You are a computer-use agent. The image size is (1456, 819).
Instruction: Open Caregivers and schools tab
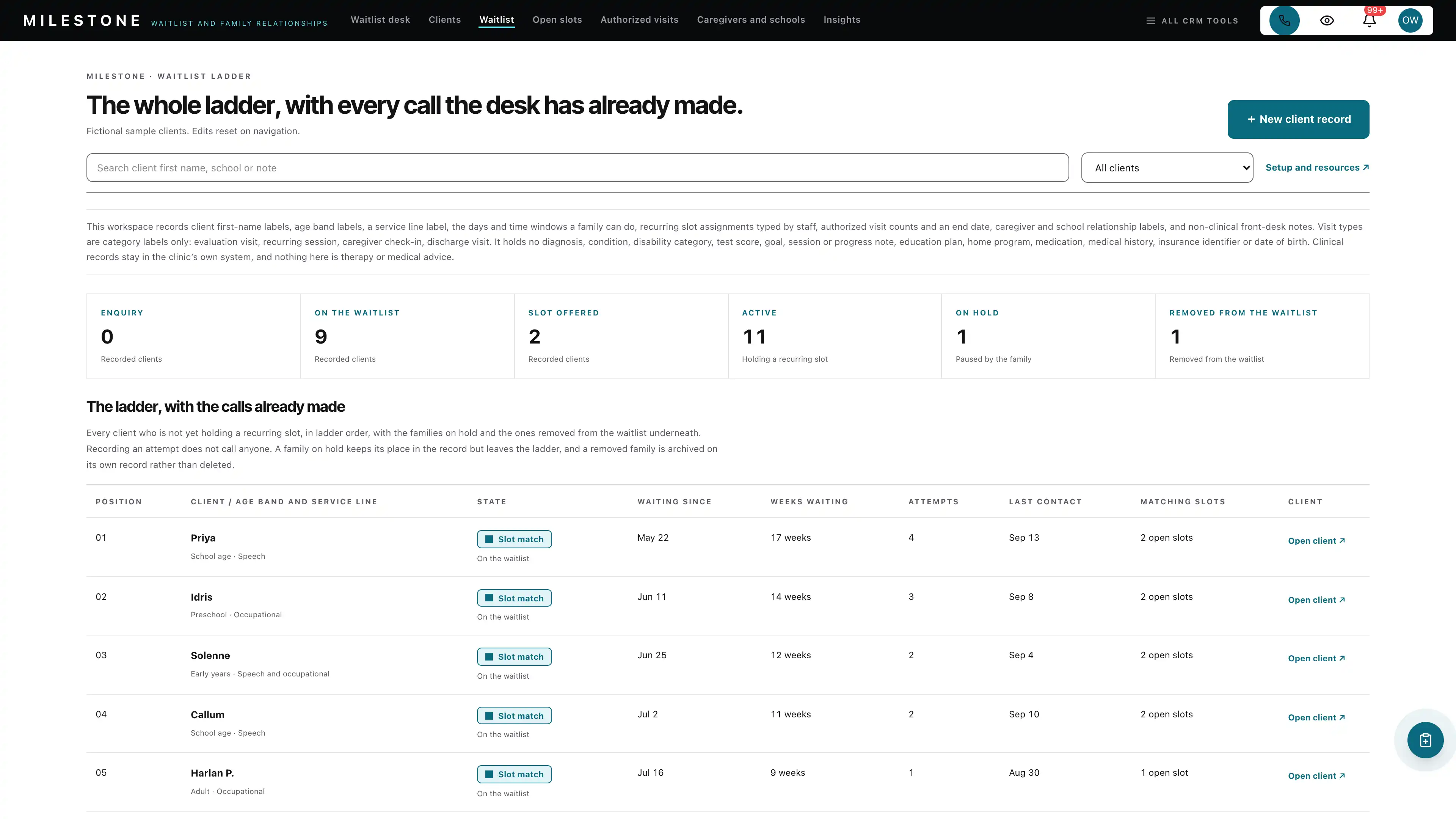pos(751,20)
